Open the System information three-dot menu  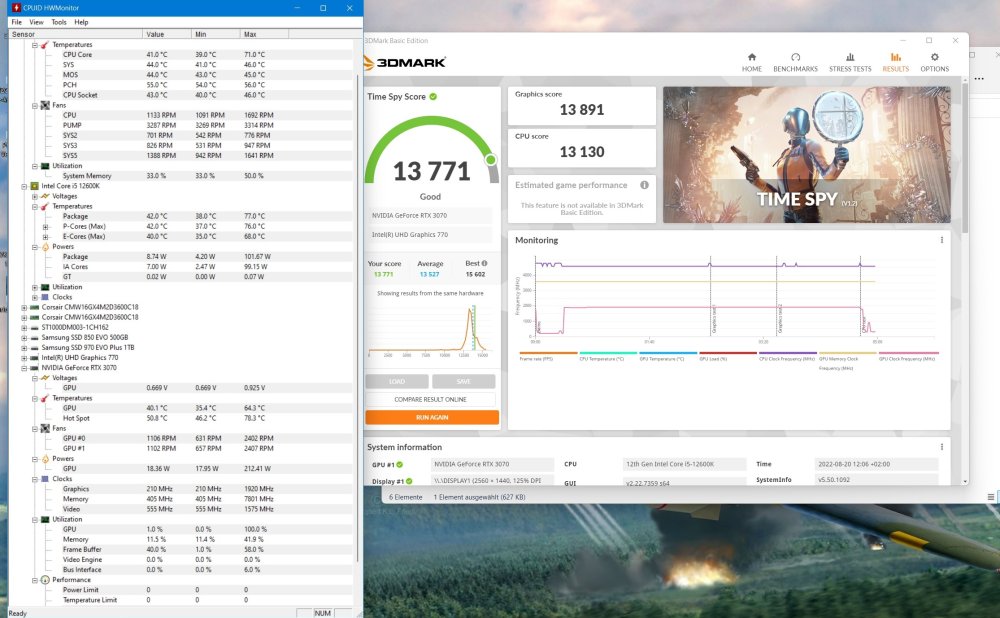coord(941,447)
